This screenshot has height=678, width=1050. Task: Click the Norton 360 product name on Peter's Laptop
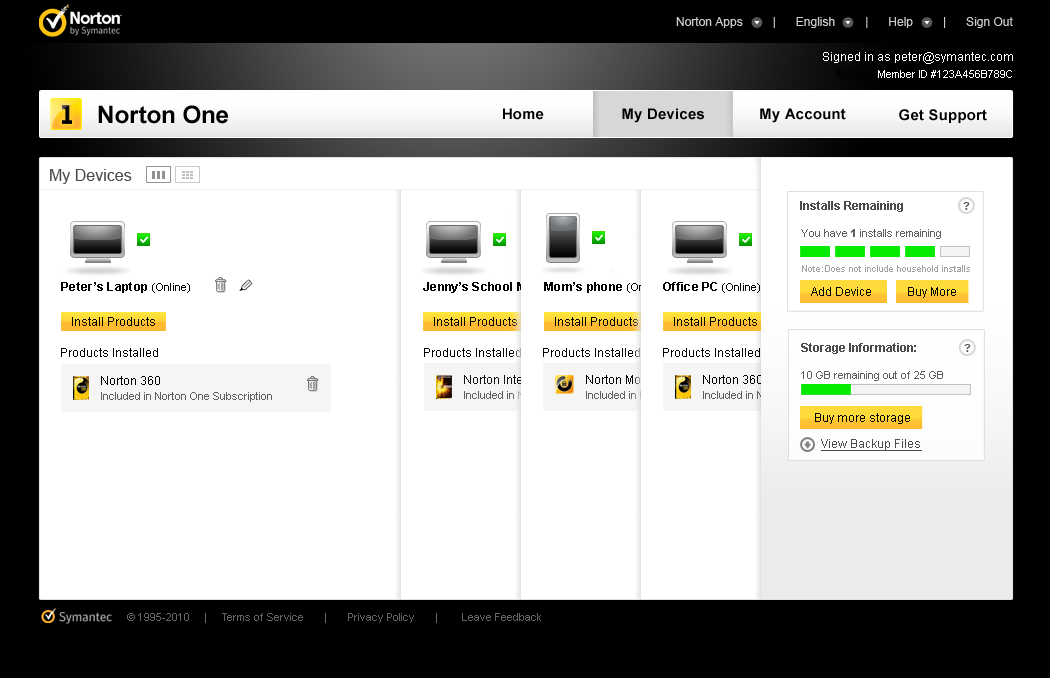pyautogui.click(x=131, y=381)
